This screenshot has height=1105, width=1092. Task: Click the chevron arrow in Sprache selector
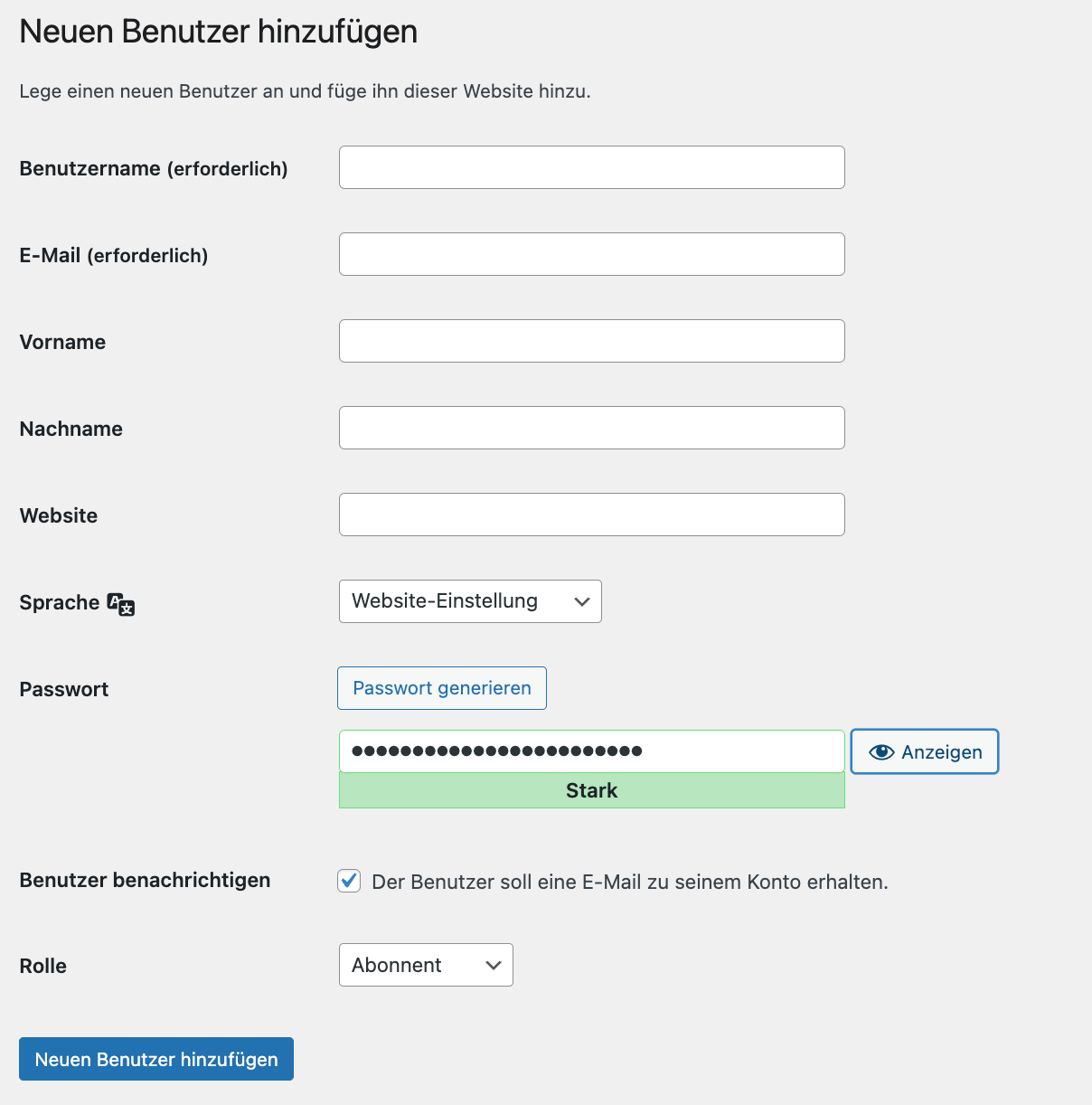coord(582,601)
